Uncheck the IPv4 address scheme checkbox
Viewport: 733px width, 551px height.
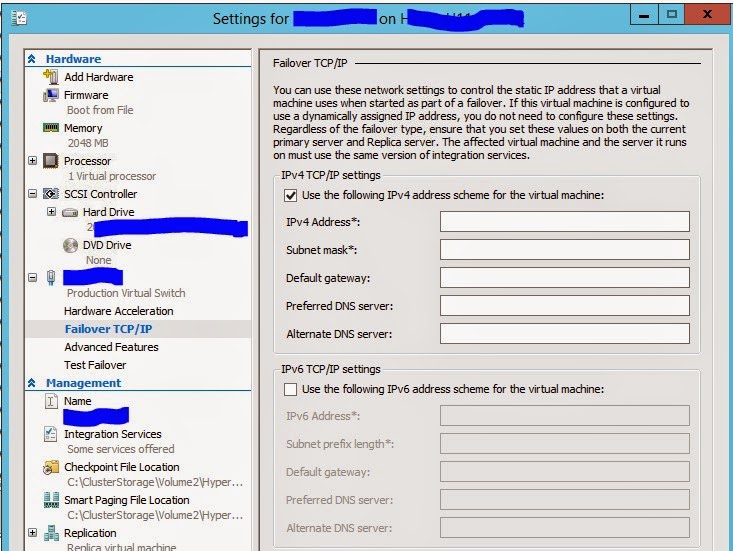point(290,195)
